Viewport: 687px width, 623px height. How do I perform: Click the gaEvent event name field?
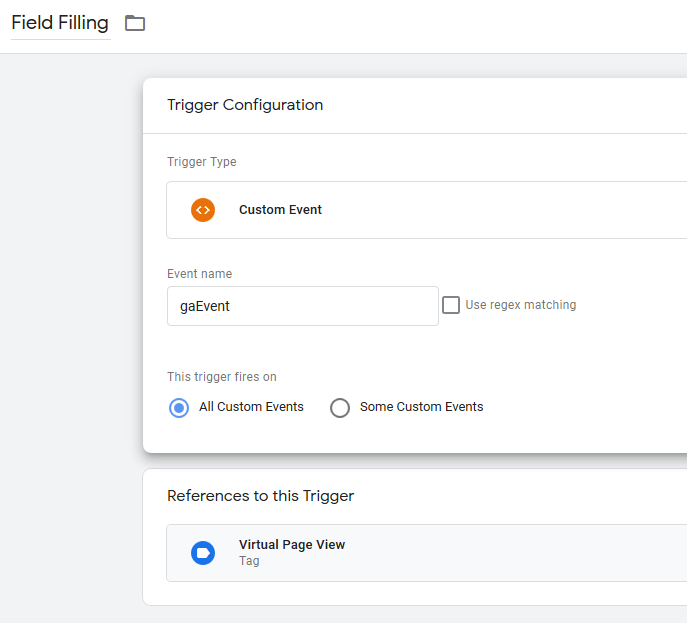tap(303, 306)
